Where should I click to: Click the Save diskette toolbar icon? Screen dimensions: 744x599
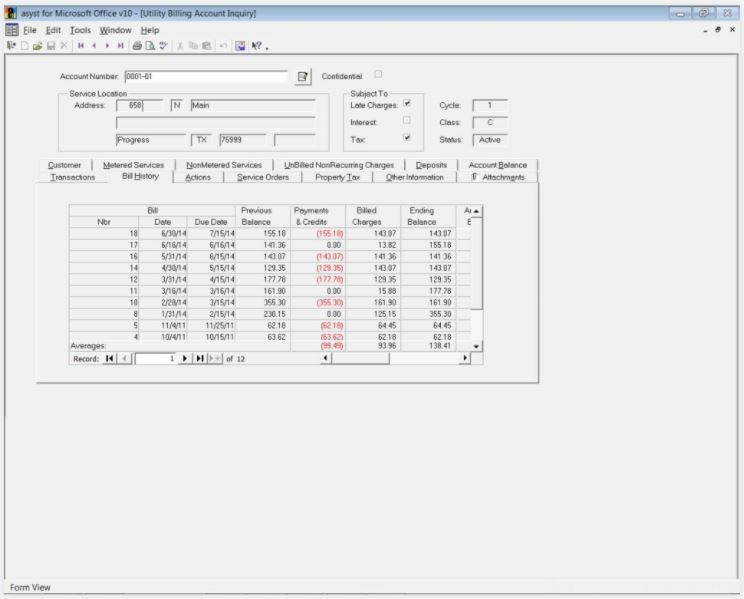tap(51, 46)
